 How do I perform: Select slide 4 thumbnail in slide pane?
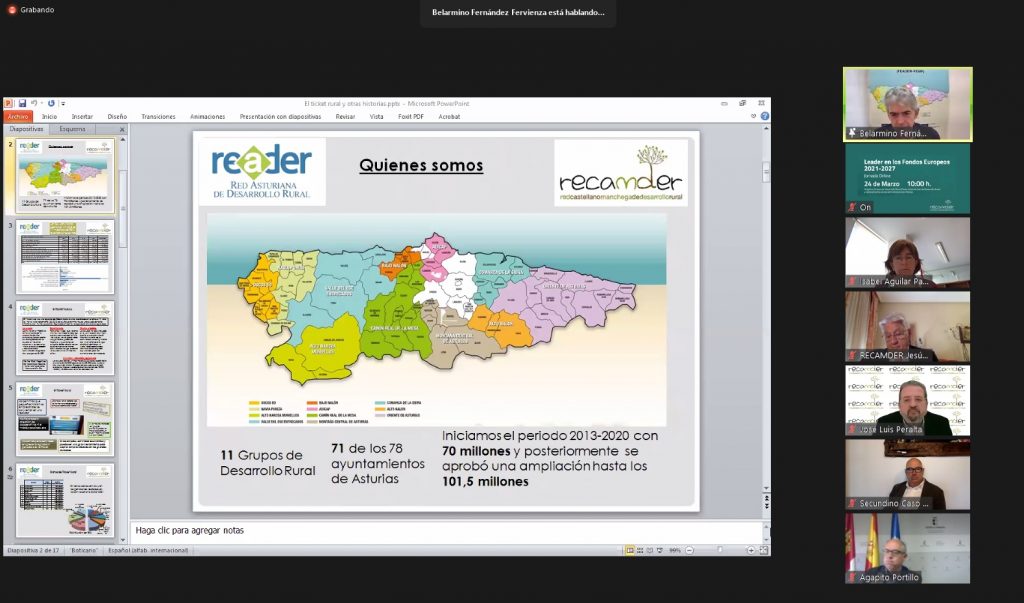click(x=66, y=338)
